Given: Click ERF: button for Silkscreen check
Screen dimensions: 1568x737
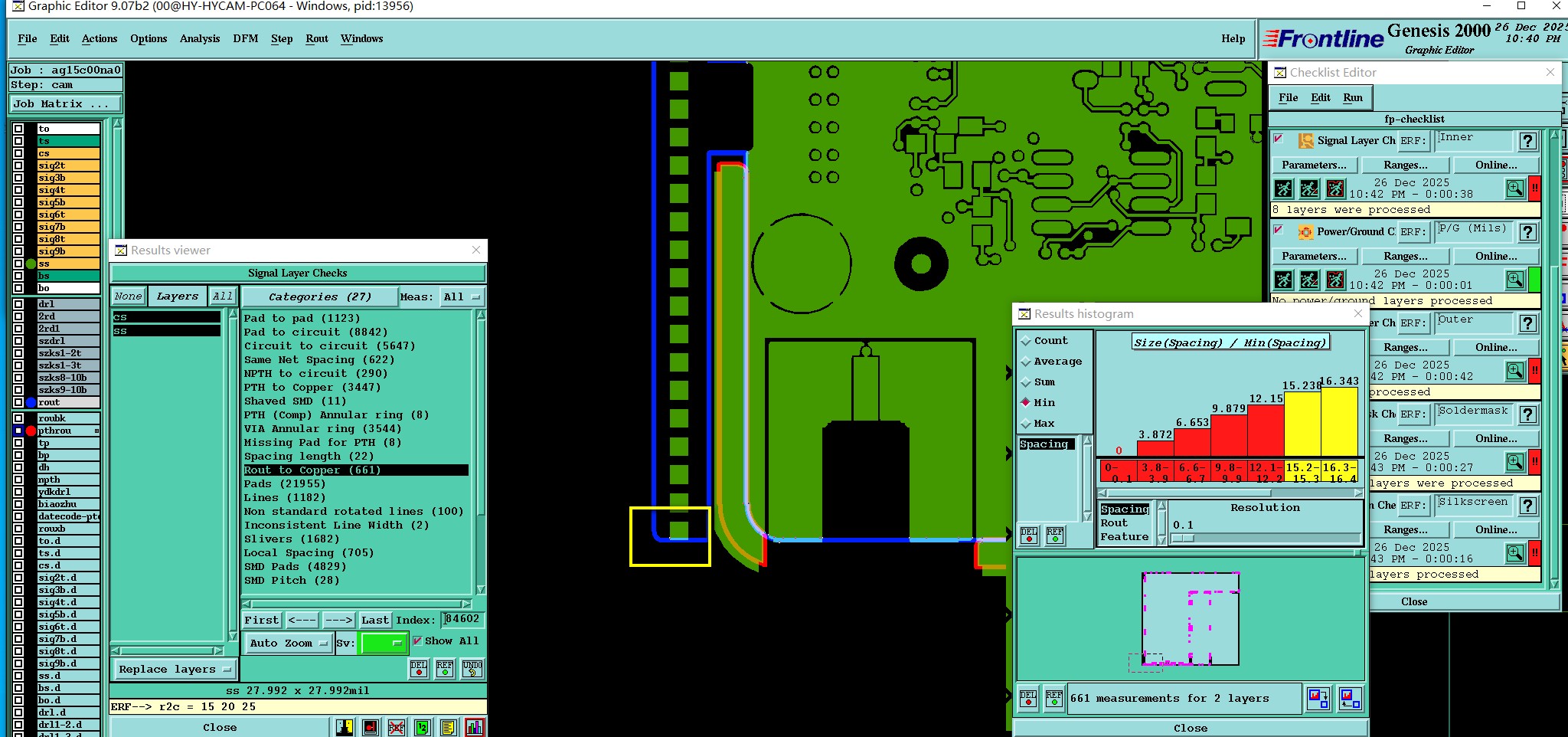Looking at the screenshot, I should pyautogui.click(x=1413, y=506).
